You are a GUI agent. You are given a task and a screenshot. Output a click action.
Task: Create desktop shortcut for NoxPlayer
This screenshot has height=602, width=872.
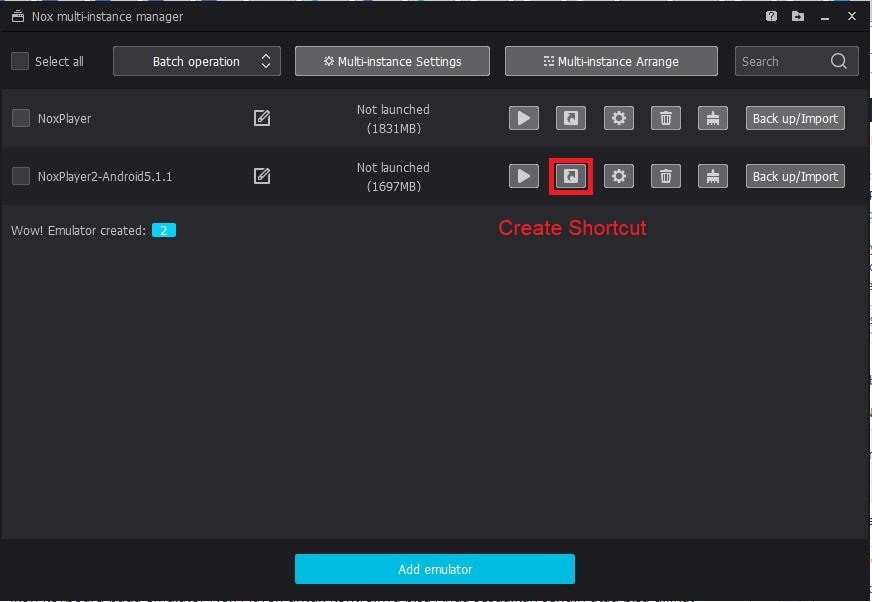point(571,118)
